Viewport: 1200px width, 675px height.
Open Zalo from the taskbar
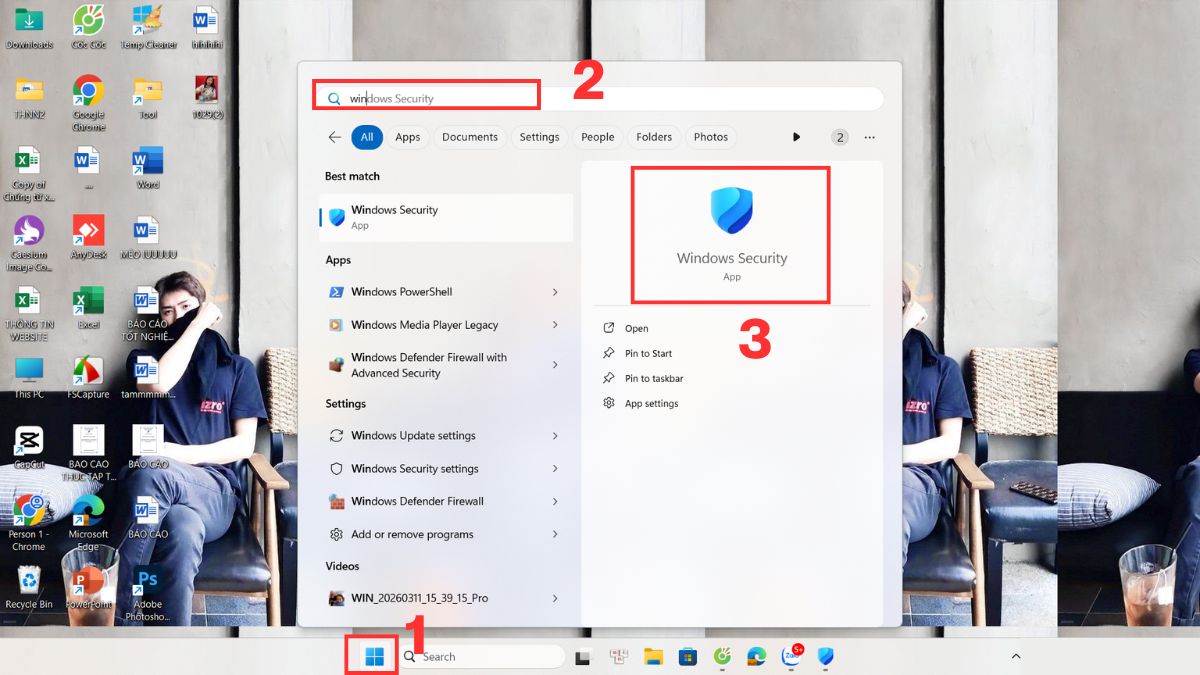tap(792, 656)
